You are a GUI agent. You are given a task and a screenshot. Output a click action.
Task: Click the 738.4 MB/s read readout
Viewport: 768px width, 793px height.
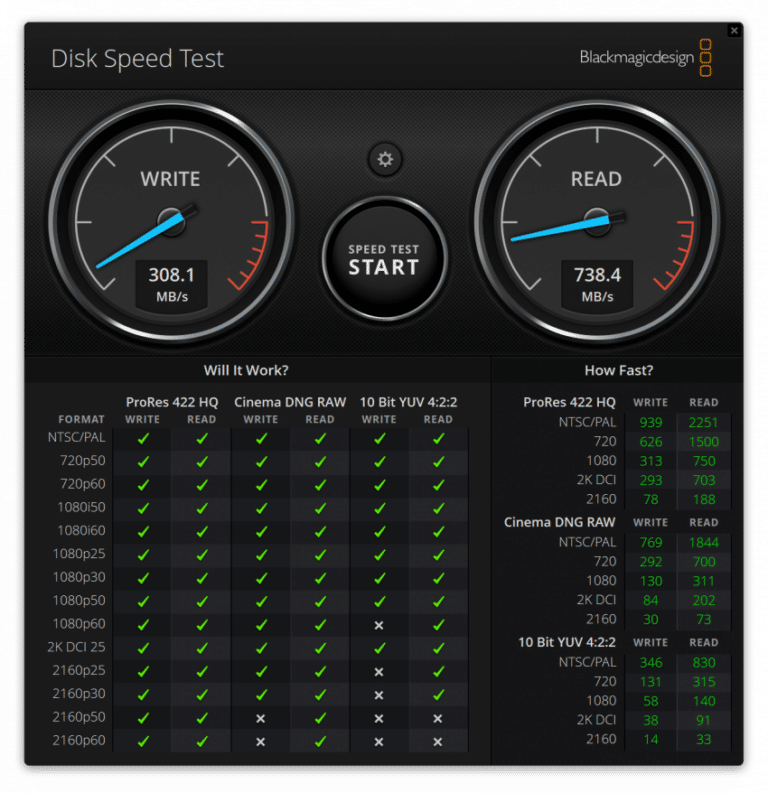click(597, 285)
